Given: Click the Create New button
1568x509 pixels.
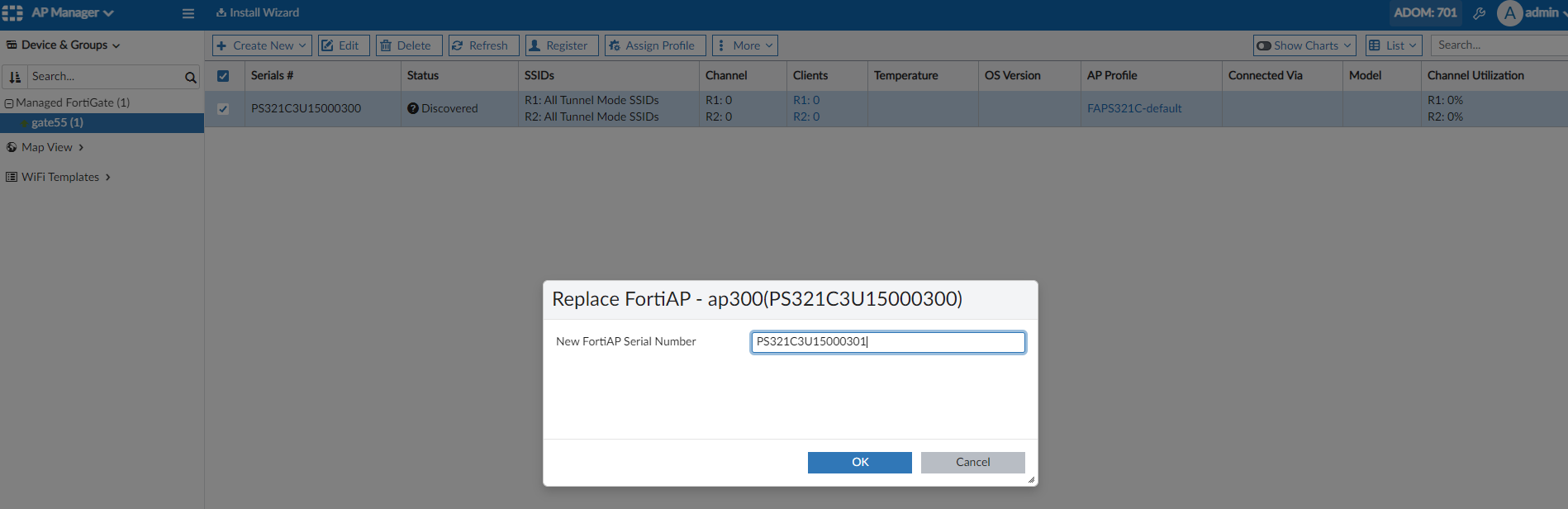Looking at the screenshot, I should coord(262,45).
